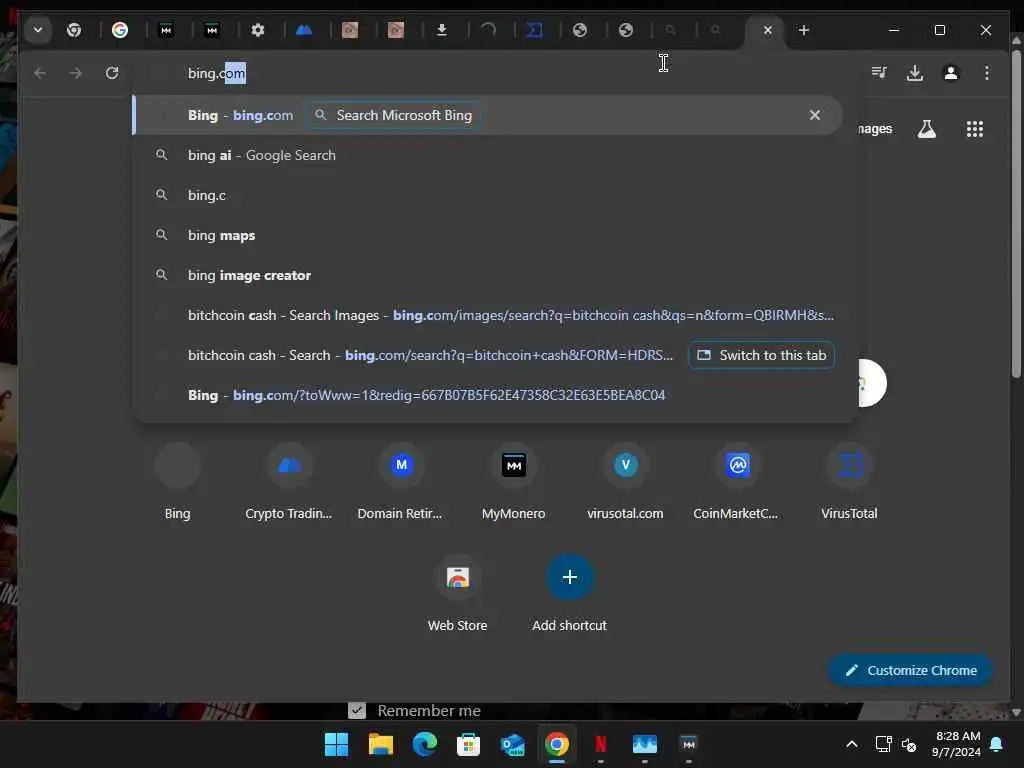Open the 'bitchcoin cash - Search Images' suggestion

tap(487, 315)
